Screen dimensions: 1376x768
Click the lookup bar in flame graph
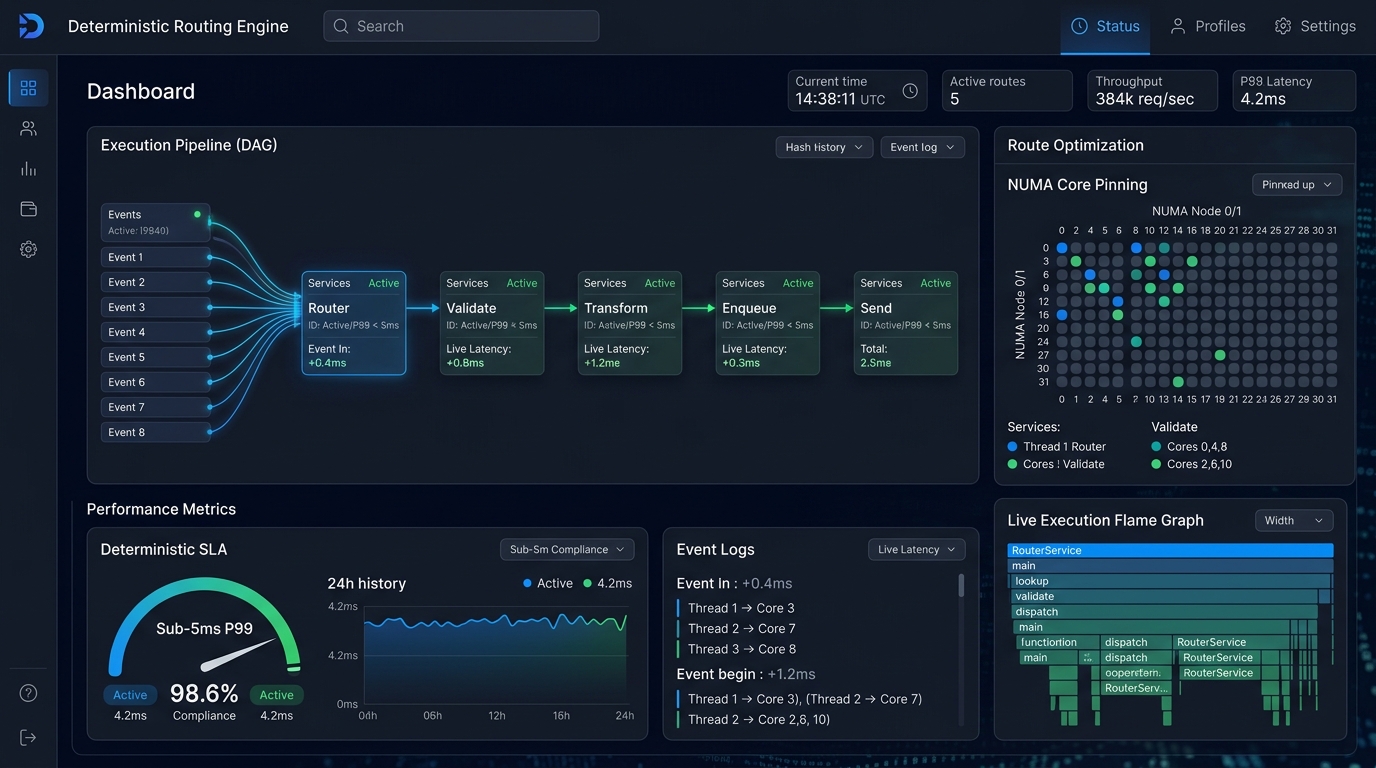pos(1170,581)
